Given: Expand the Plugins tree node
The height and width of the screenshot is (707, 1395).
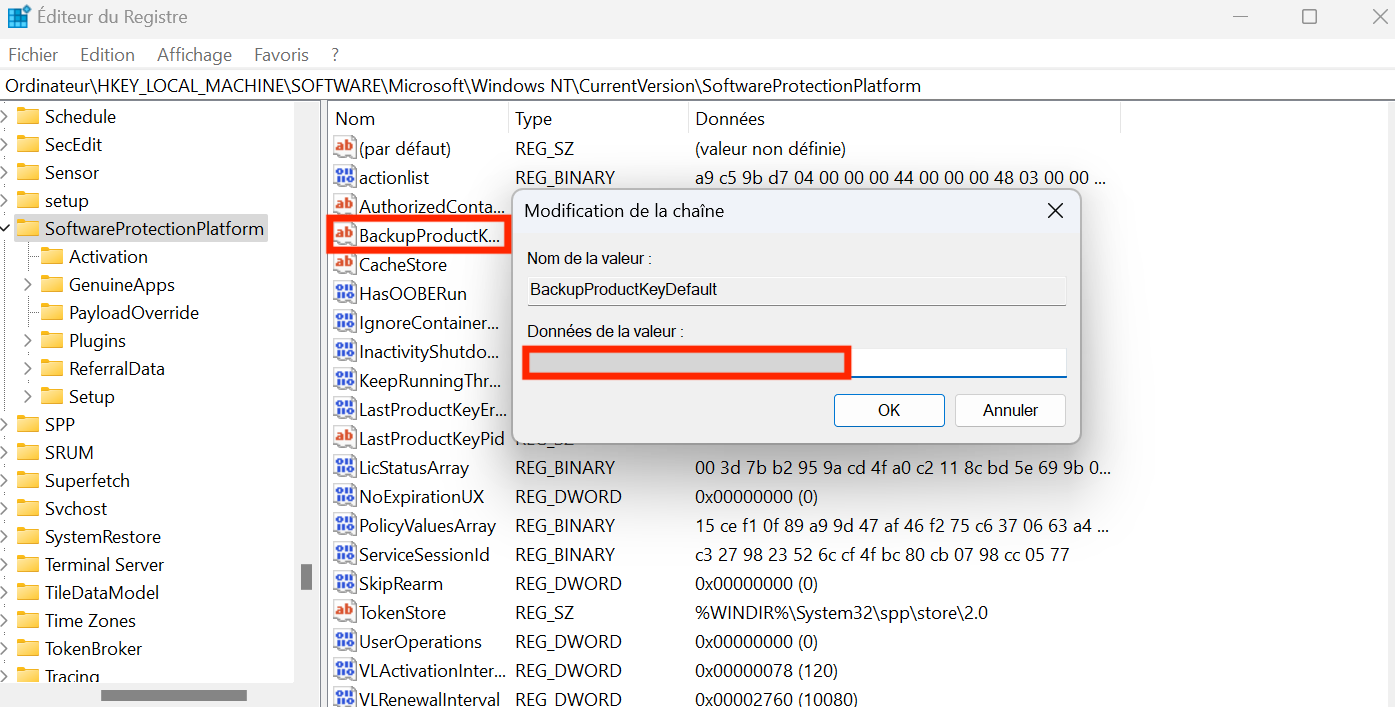Looking at the screenshot, I should click(27, 340).
